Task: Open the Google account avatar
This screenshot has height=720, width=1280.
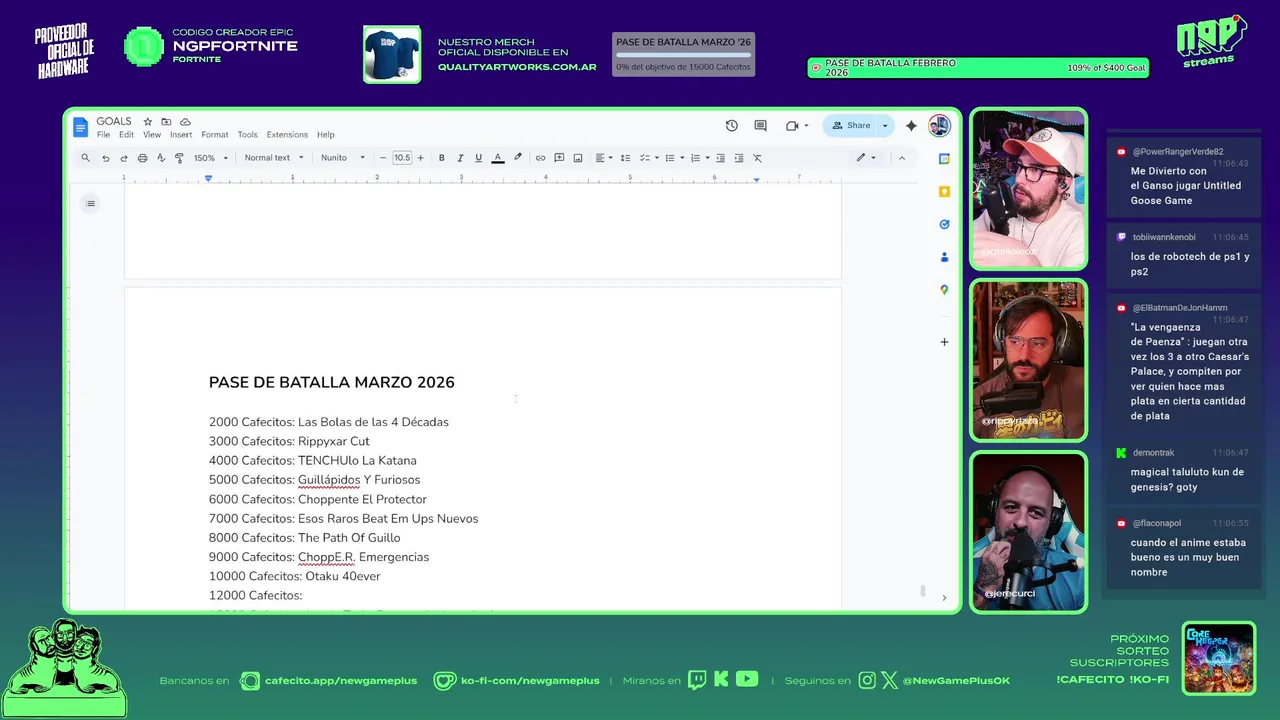Action: pyautogui.click(x=939, y=126)
